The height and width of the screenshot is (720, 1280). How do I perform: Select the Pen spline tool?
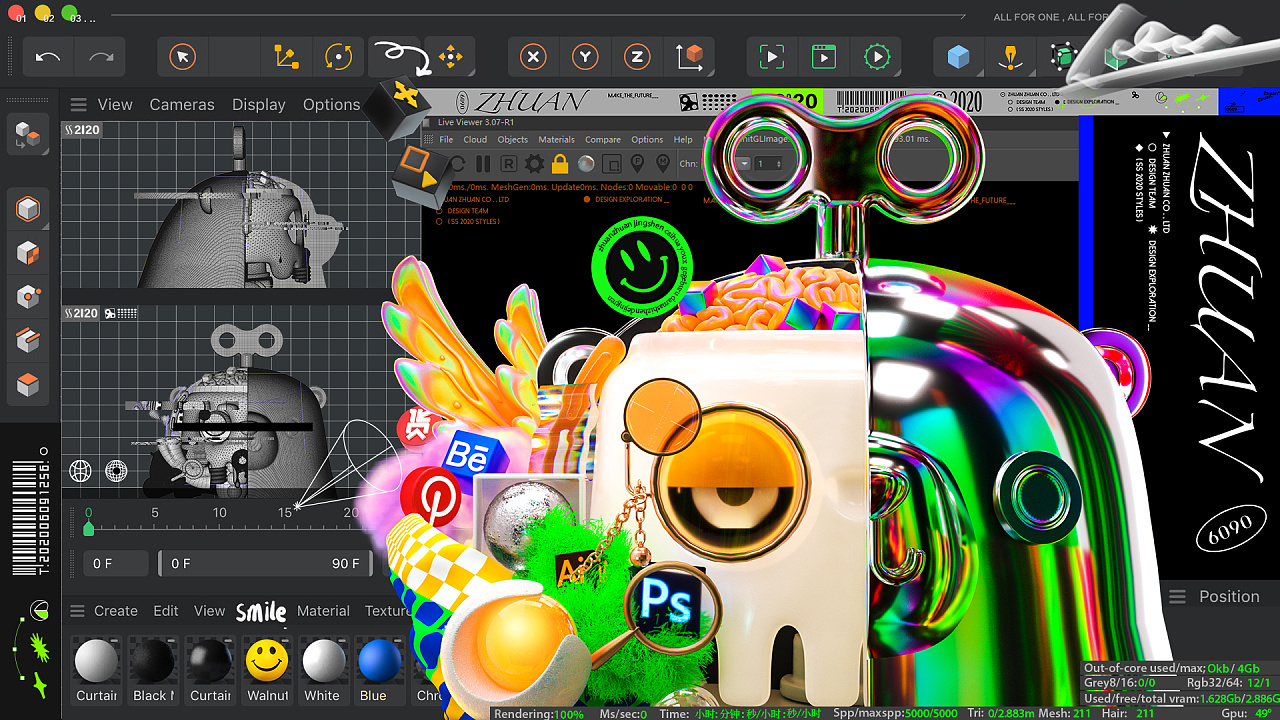(x=1011, y=57)
